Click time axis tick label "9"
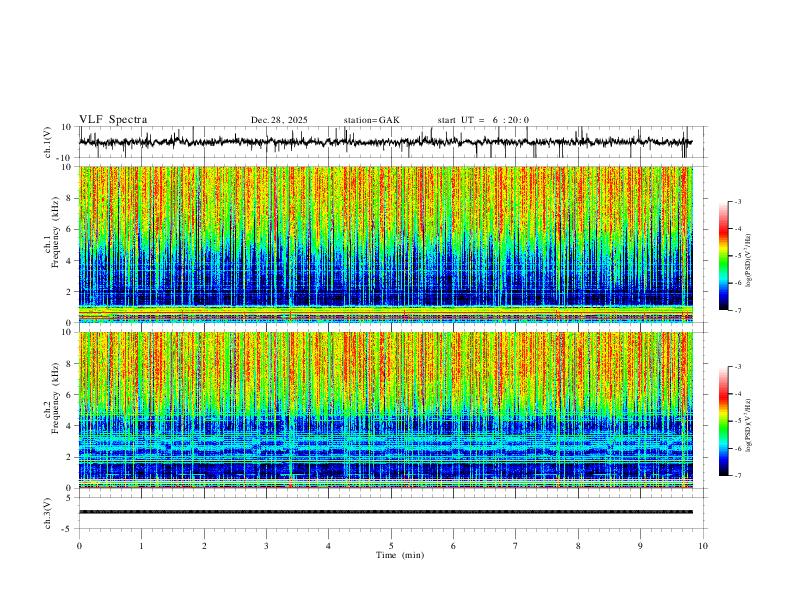 tap(640, 546)
